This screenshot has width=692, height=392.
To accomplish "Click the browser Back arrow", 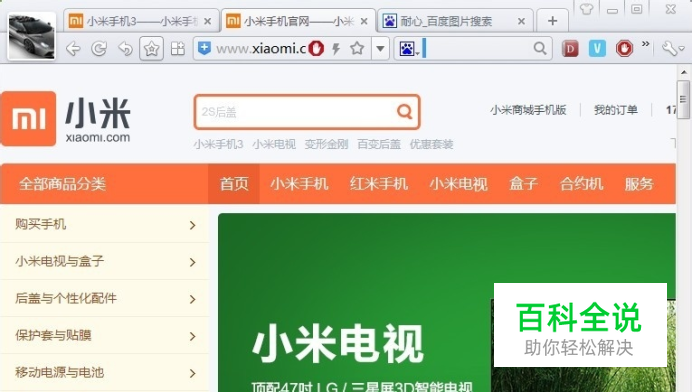I will (73, 49).
